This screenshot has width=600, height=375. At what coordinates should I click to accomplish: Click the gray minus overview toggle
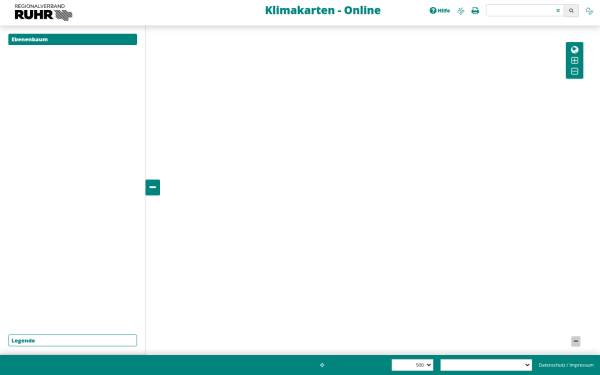pyautogui.click(x=576, y=341)
